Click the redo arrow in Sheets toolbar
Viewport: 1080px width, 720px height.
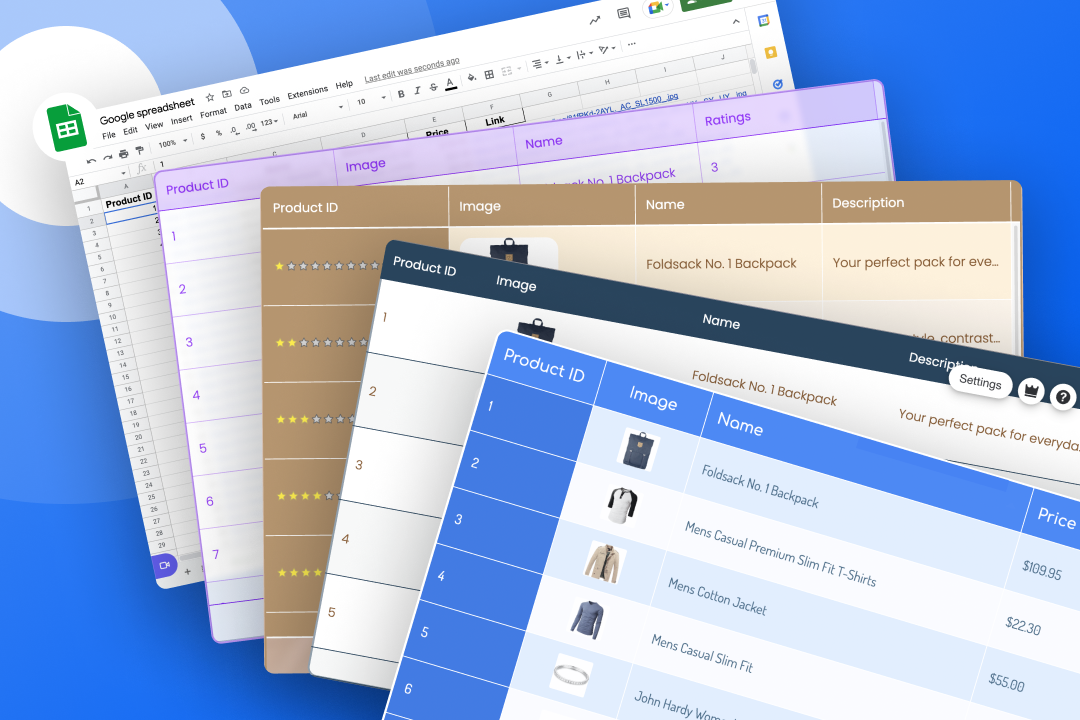107,157
